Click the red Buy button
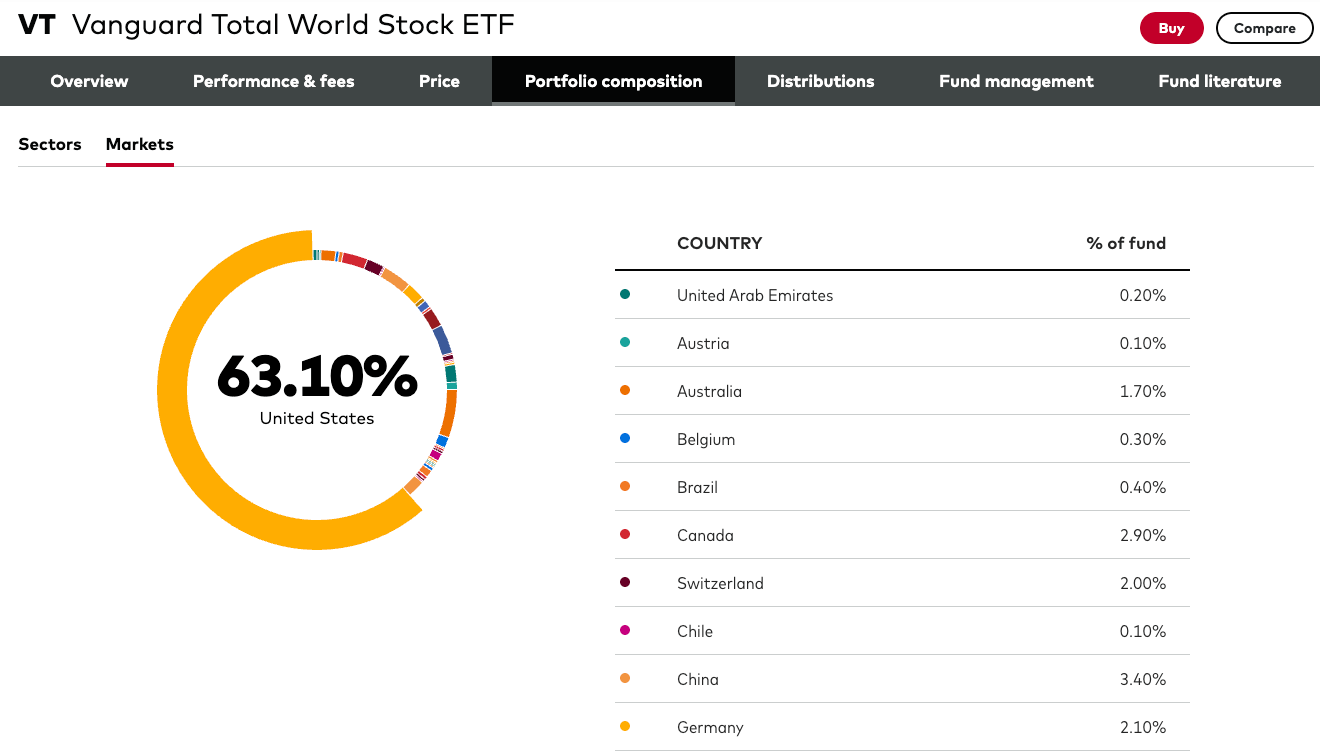The image size is (1320, 754). coord(1171,28)
